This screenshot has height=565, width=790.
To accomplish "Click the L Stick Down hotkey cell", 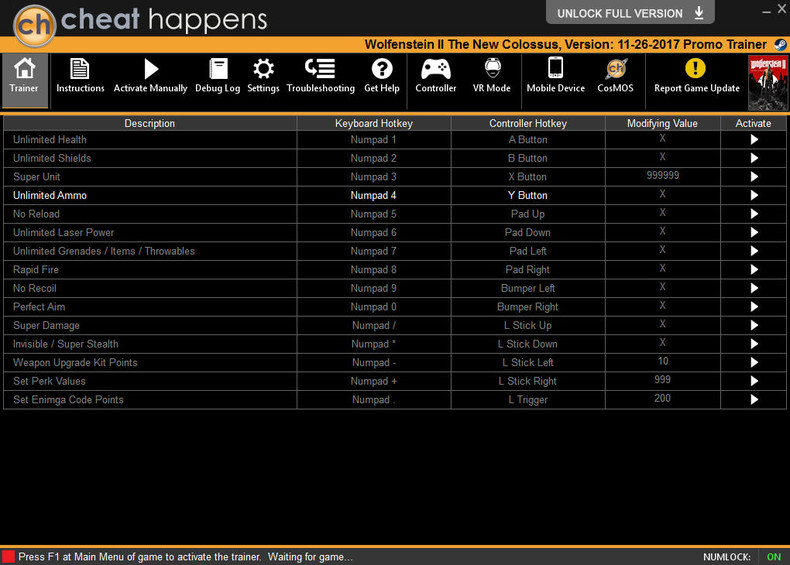I will (x=528, y=344).
